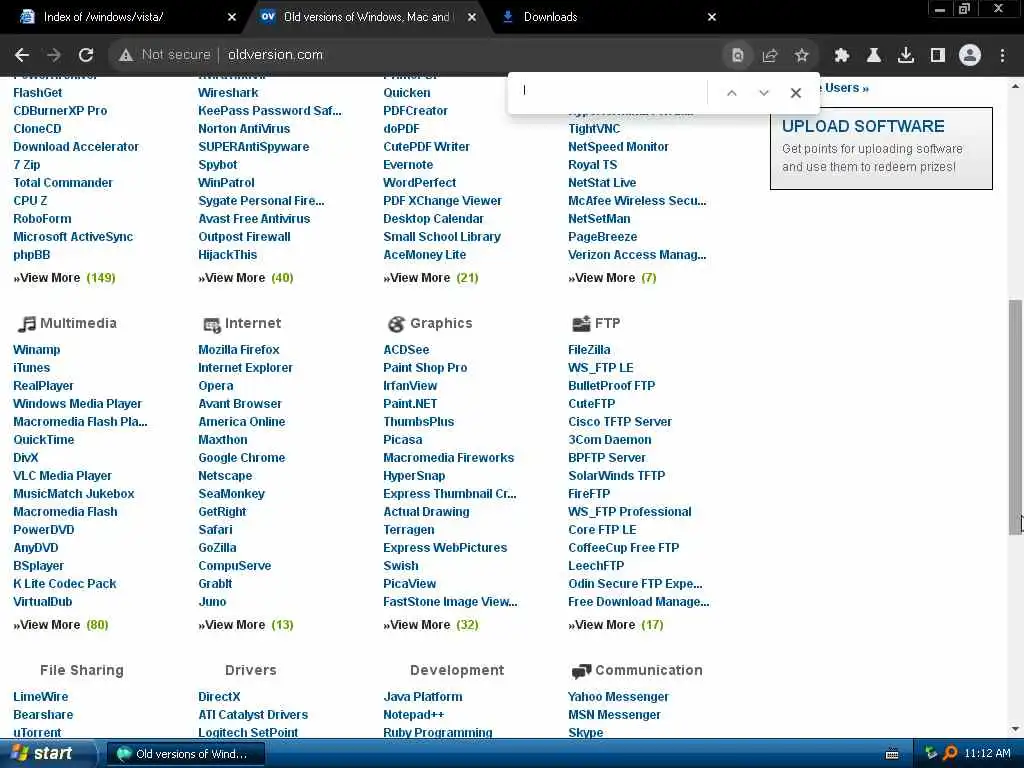Expand View More (17) under FTP
1024x768 pixels.
(x=615, y=625)
